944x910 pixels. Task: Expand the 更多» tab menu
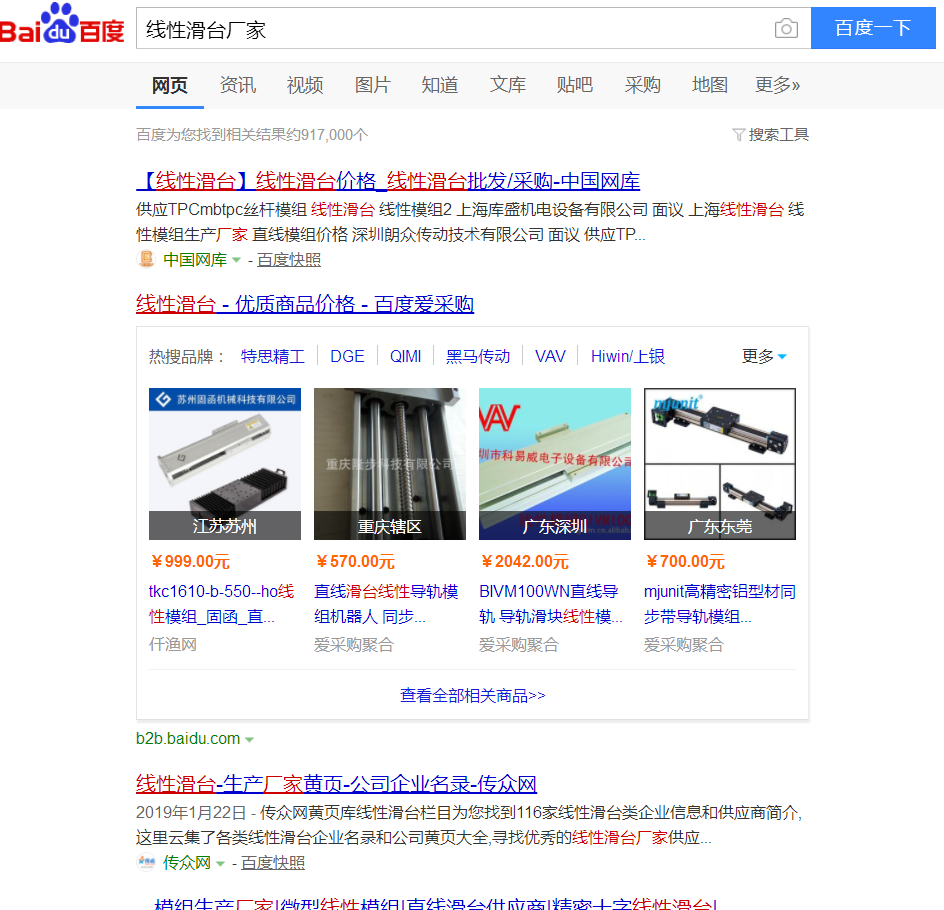(x=777, y=85)
